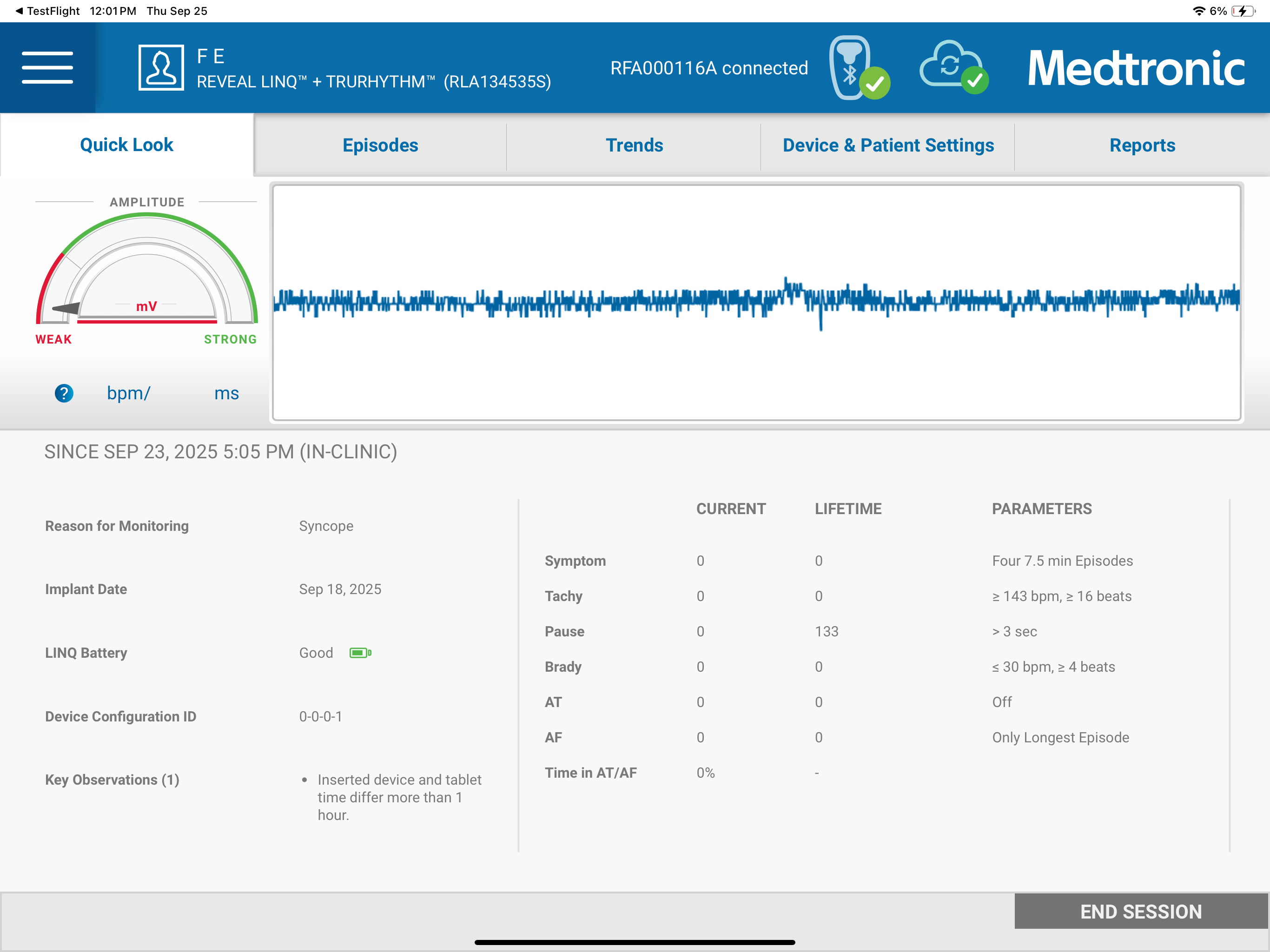Tap the amplitude gauge needle

(x=66, y=308)
